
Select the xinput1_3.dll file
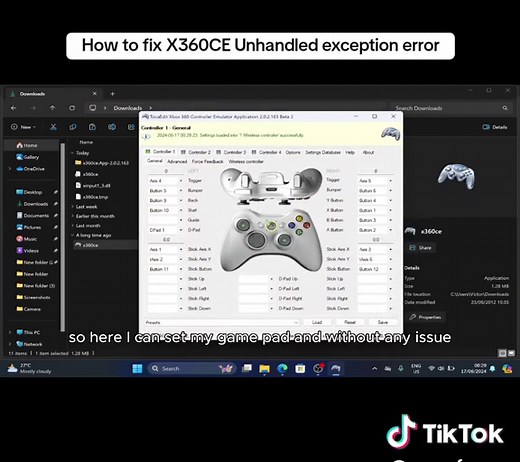pyautogui.click(x=93, y=185)
